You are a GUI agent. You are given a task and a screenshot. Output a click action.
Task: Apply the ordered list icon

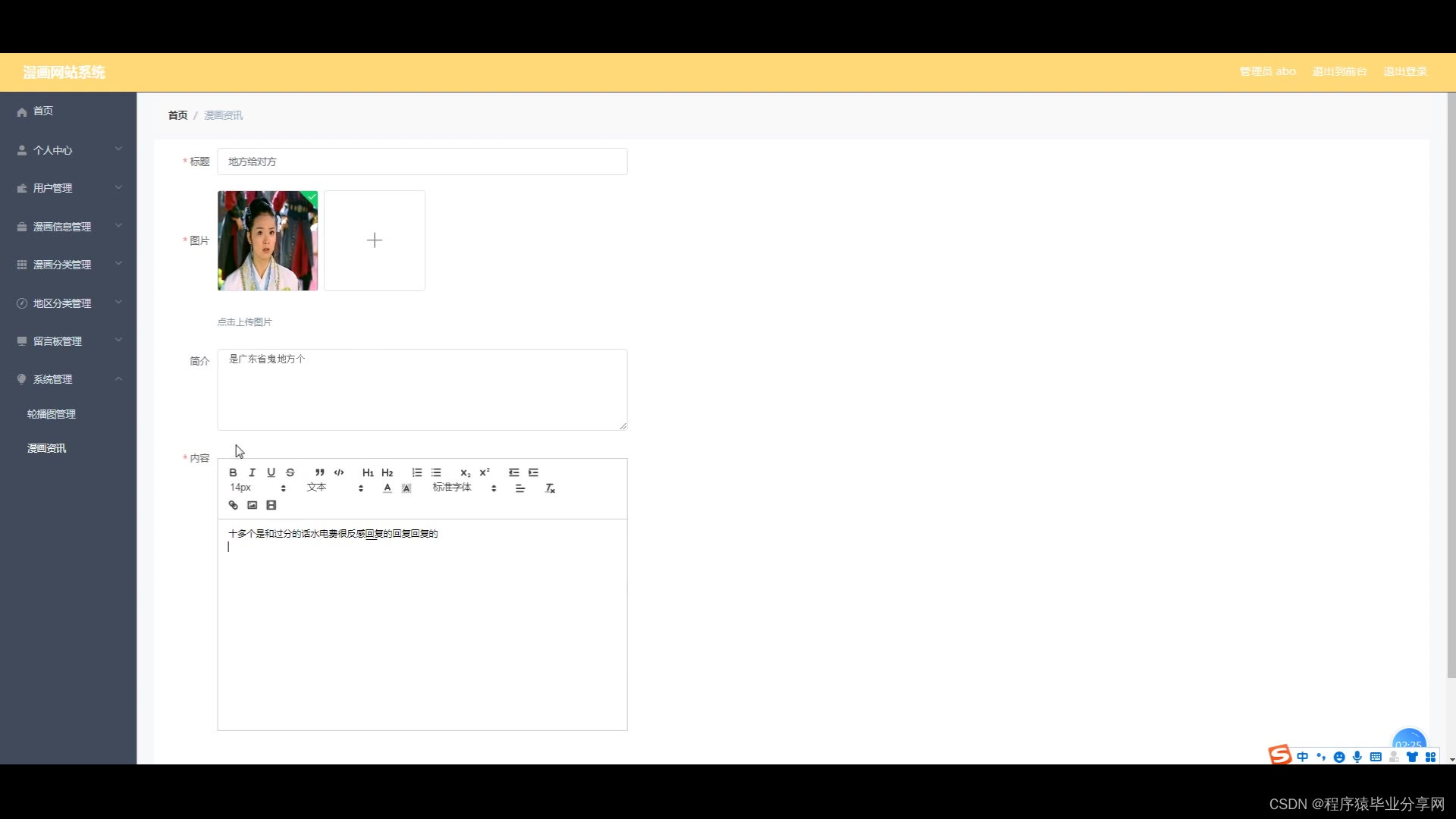tap(417, 472)
